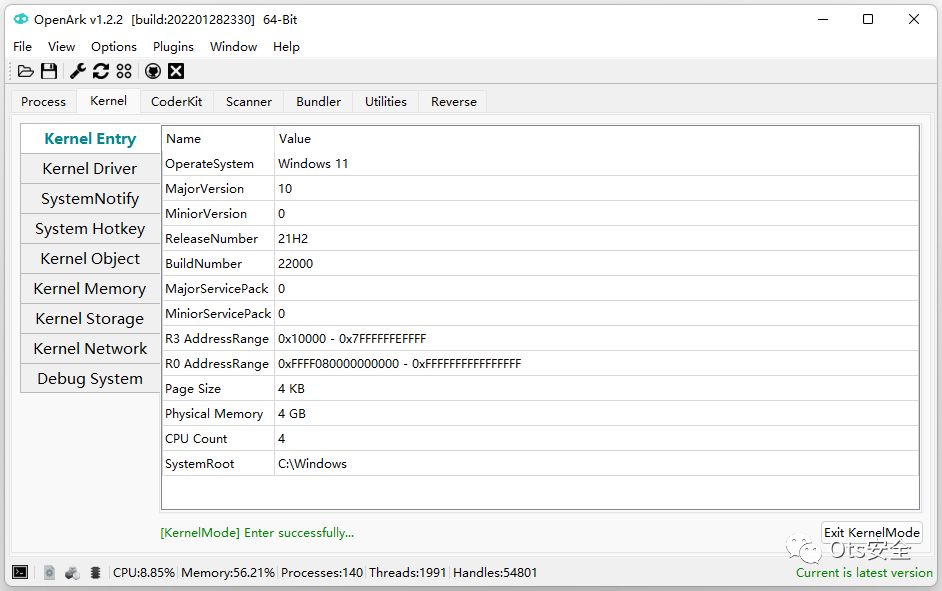Screen dimensions: 942x591
Task: Switch to the CoderKit tab
Action: (177, 102)
